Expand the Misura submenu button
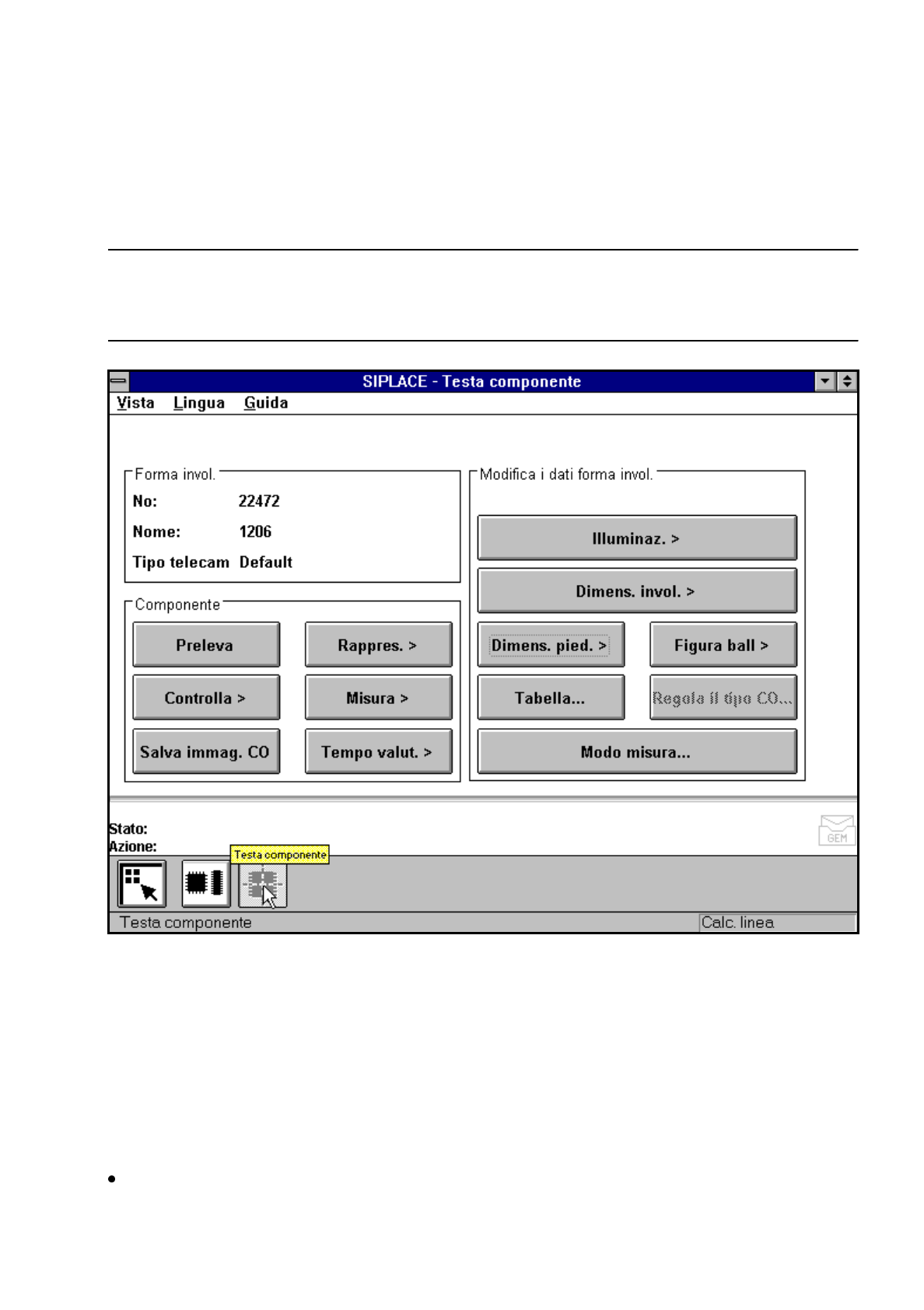This screenshot has width=924, height=1310. [x=378, y=698]
